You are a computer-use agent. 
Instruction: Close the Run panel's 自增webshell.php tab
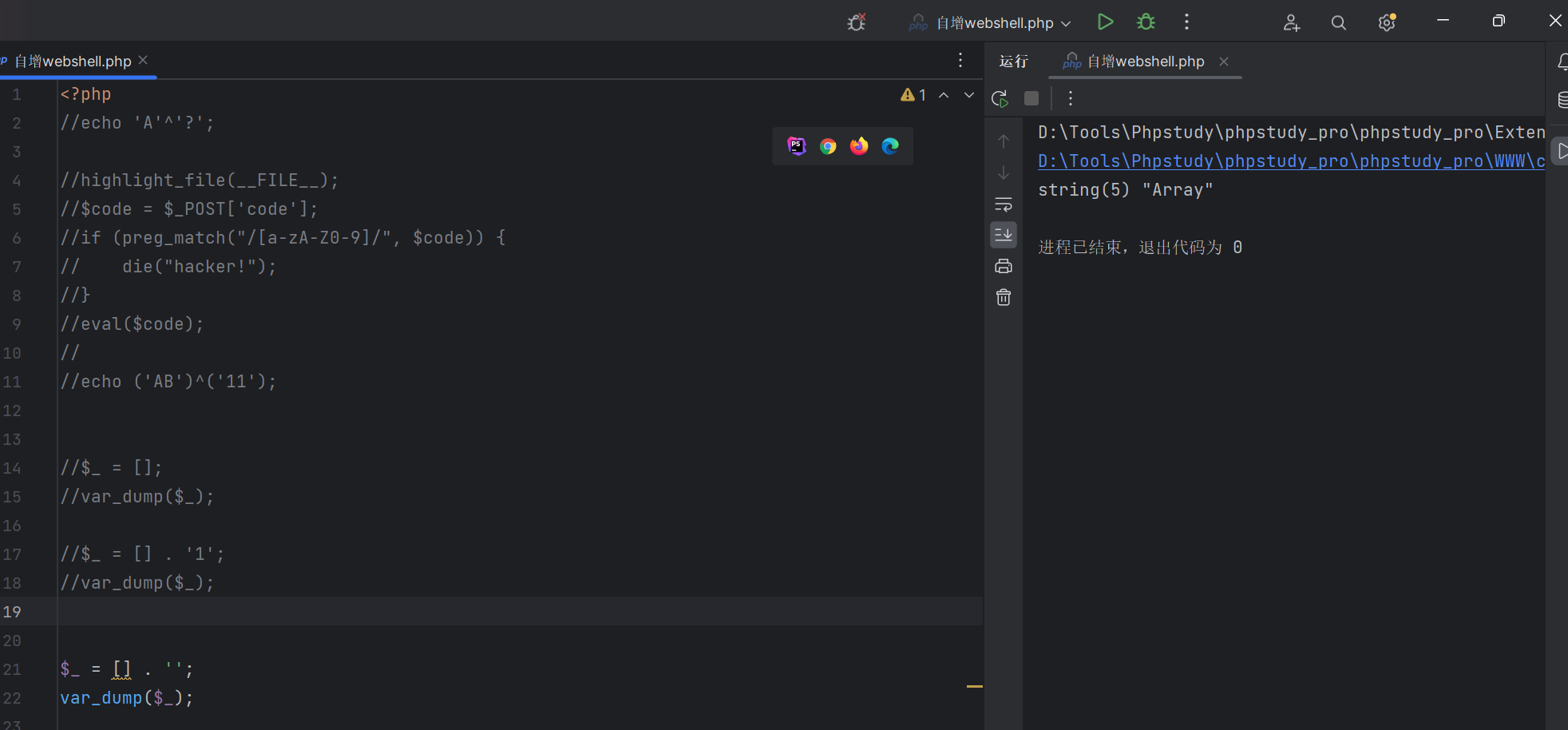1224,61
